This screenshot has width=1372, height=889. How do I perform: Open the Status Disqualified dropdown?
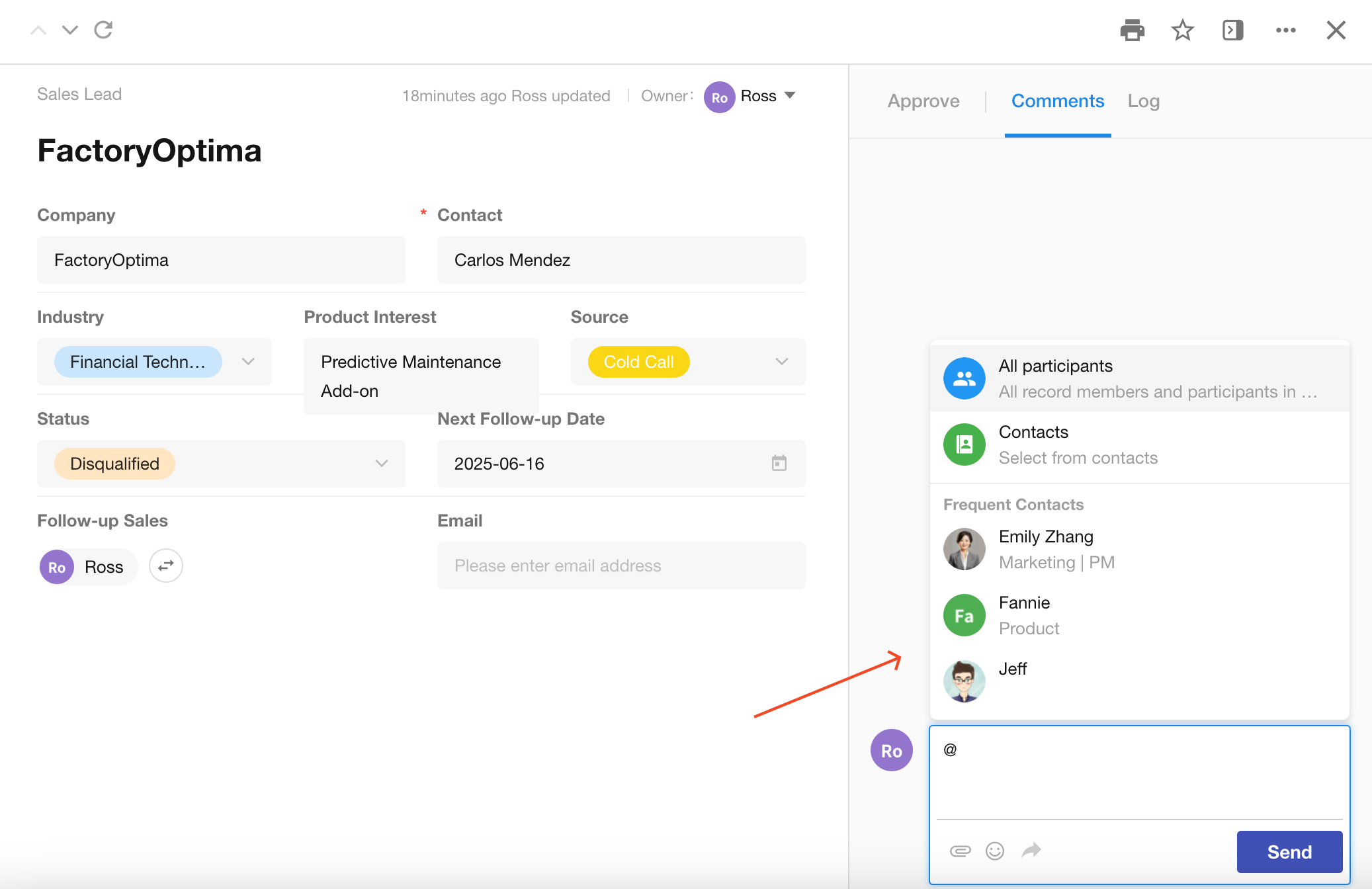point(381,463)
